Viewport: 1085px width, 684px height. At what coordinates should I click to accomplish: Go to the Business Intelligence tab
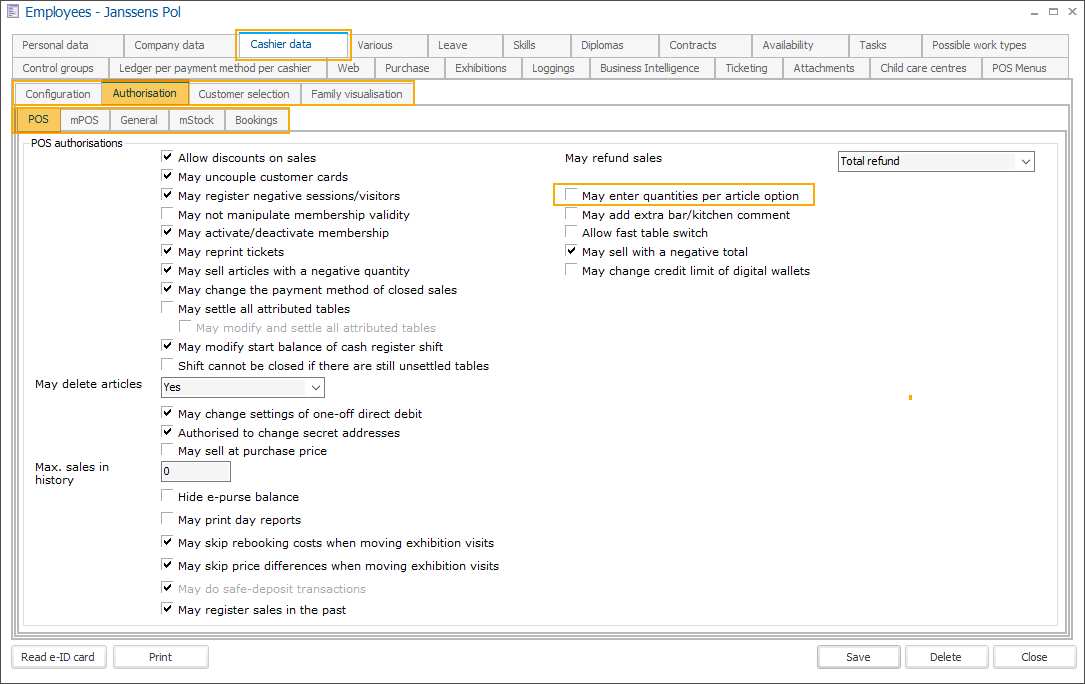tap(649, 68)
